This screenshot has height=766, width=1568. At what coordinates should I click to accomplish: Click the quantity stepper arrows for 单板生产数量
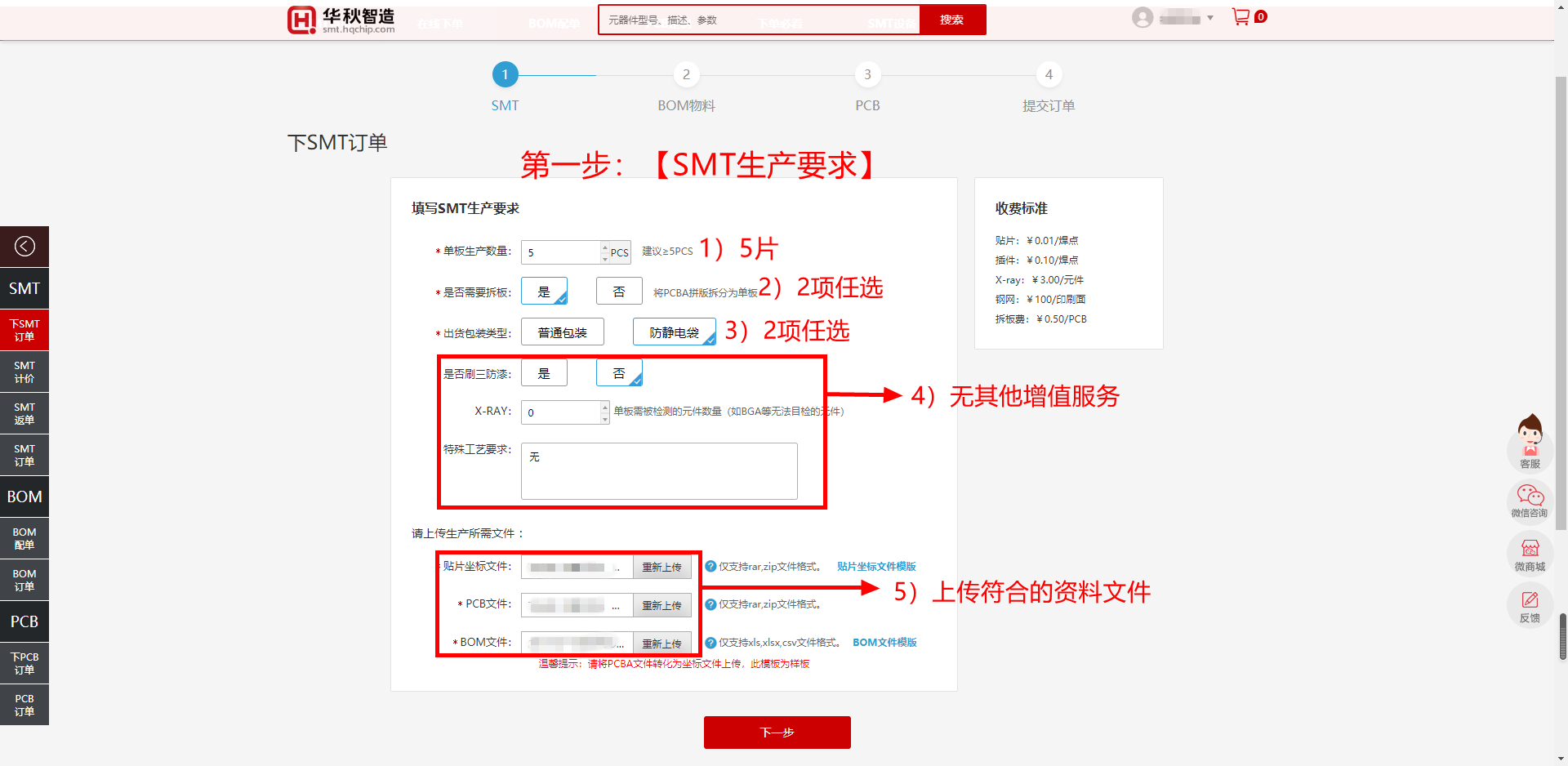click(x=605, y=252)
